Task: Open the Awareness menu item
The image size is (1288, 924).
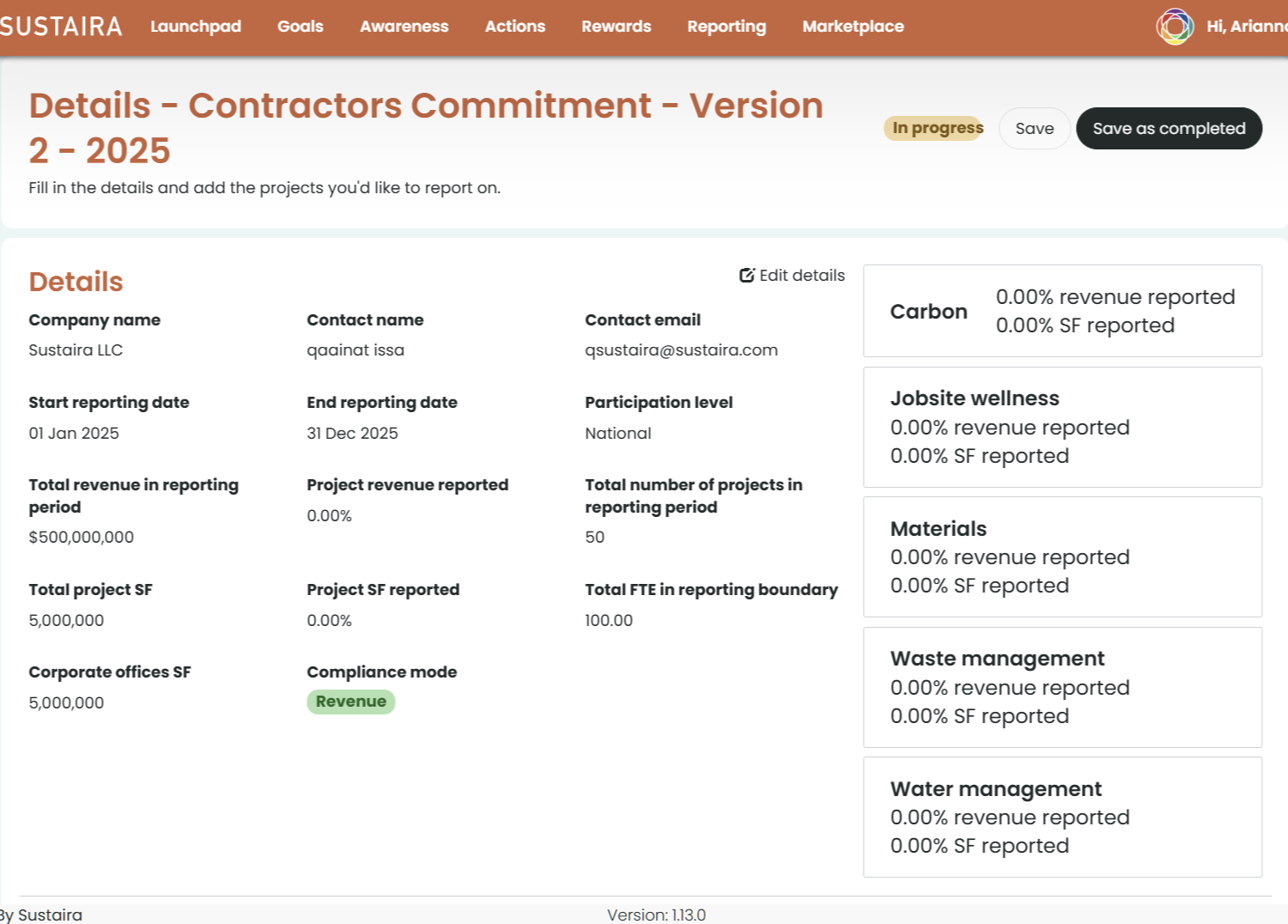Action: [404, 27]
